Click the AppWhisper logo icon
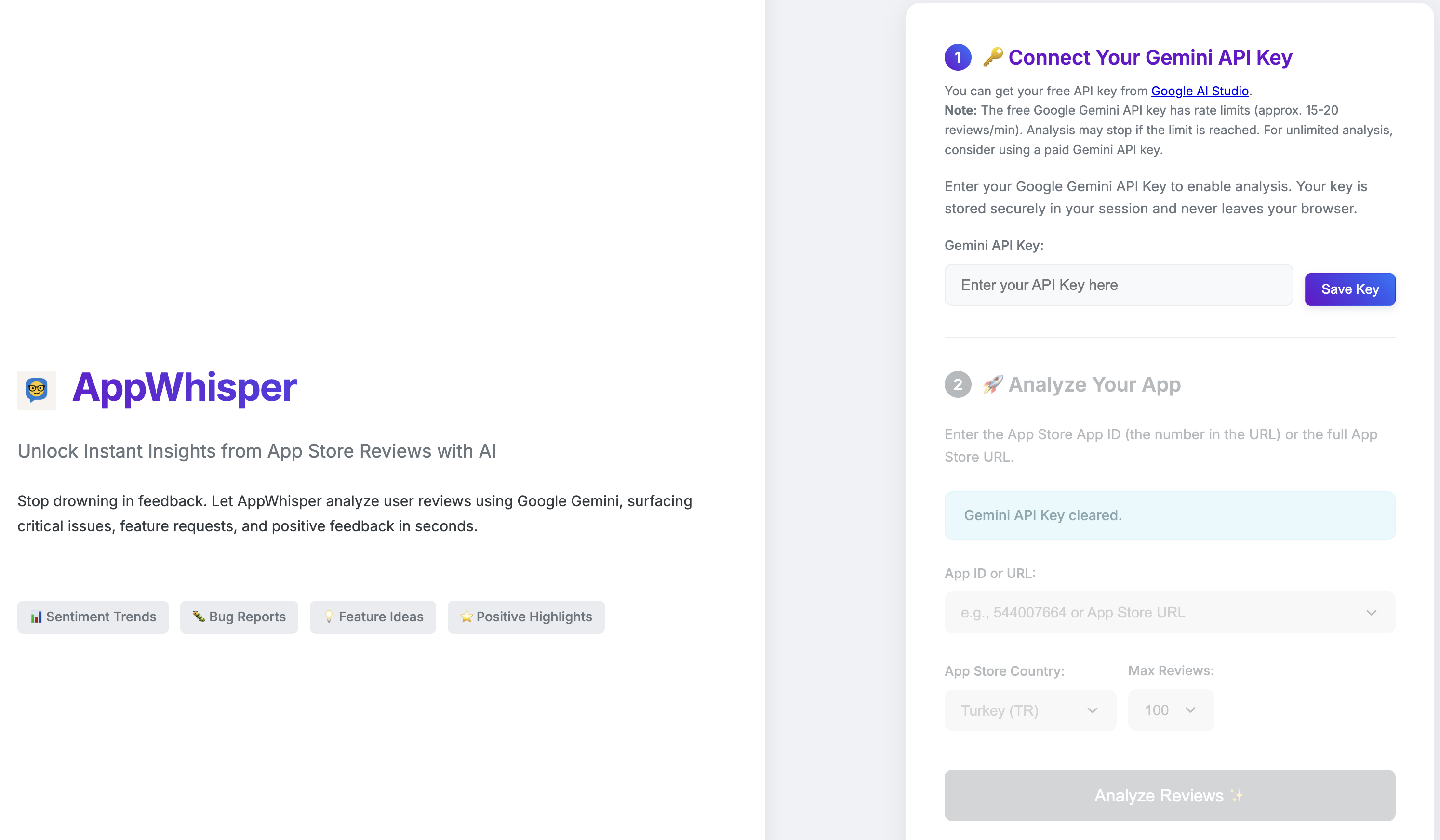Viewport: 1440px width, 840px height. coord(37,390)
